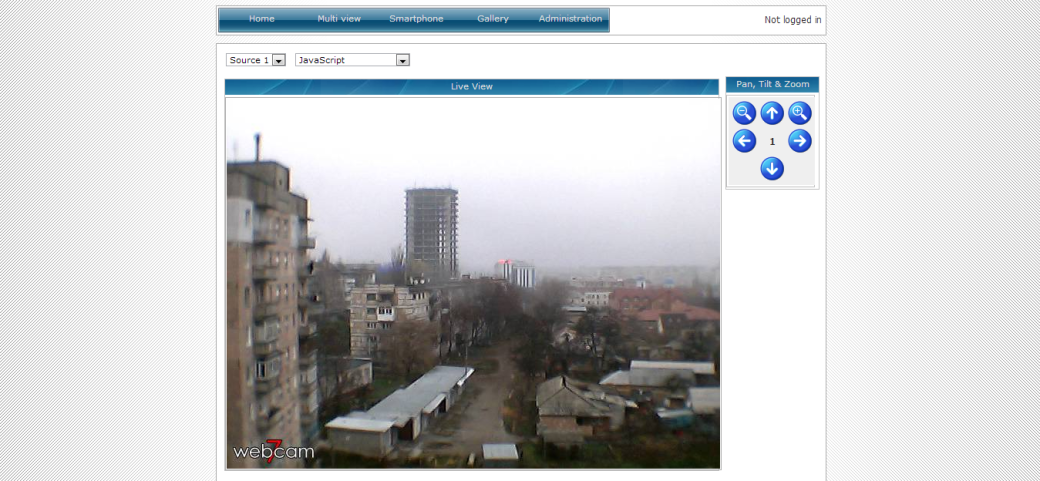
Task: Zoom out the camera with the minus magnifier
Action: 744,113
